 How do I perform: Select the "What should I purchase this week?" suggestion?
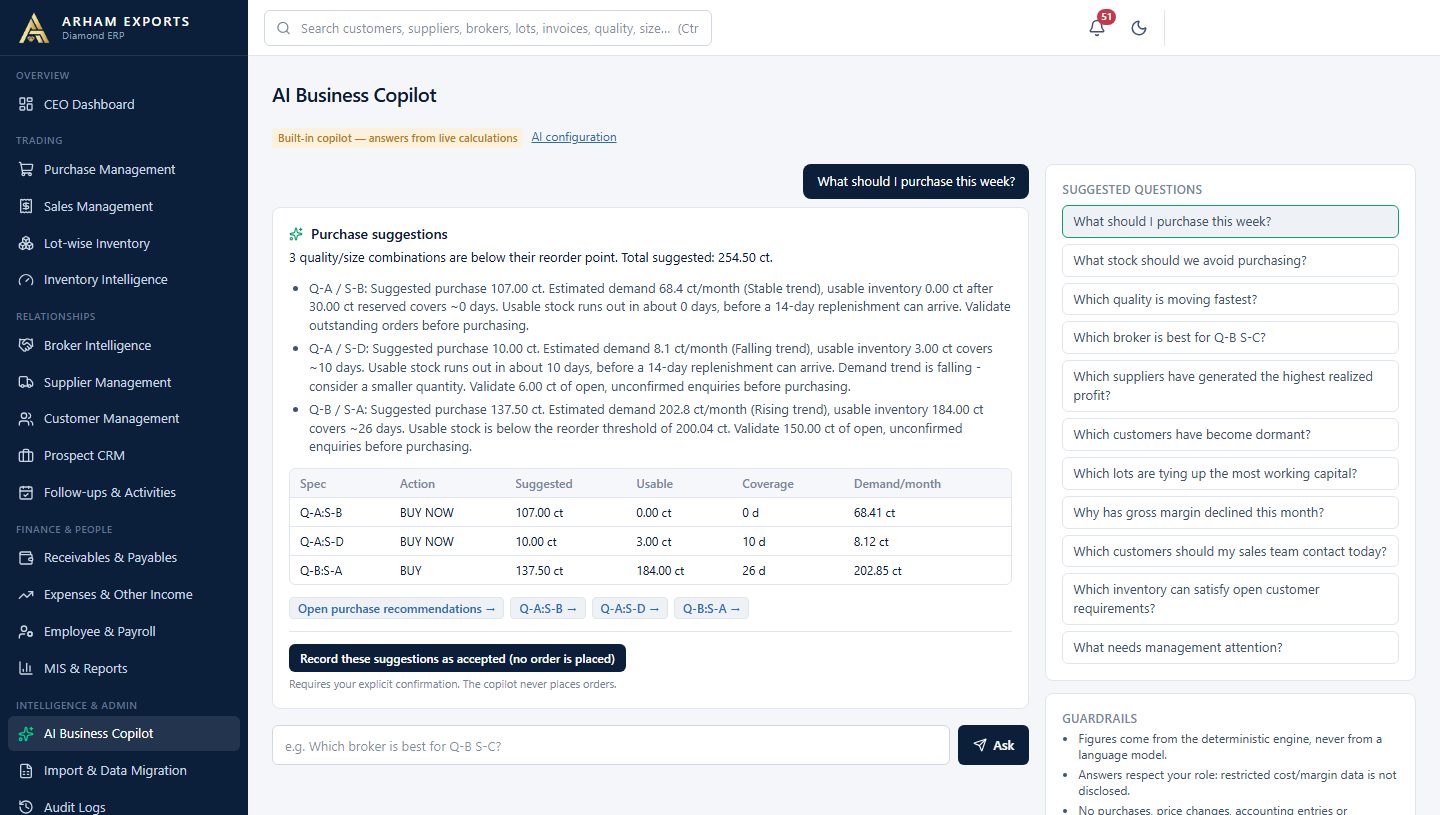(1230, 221)
